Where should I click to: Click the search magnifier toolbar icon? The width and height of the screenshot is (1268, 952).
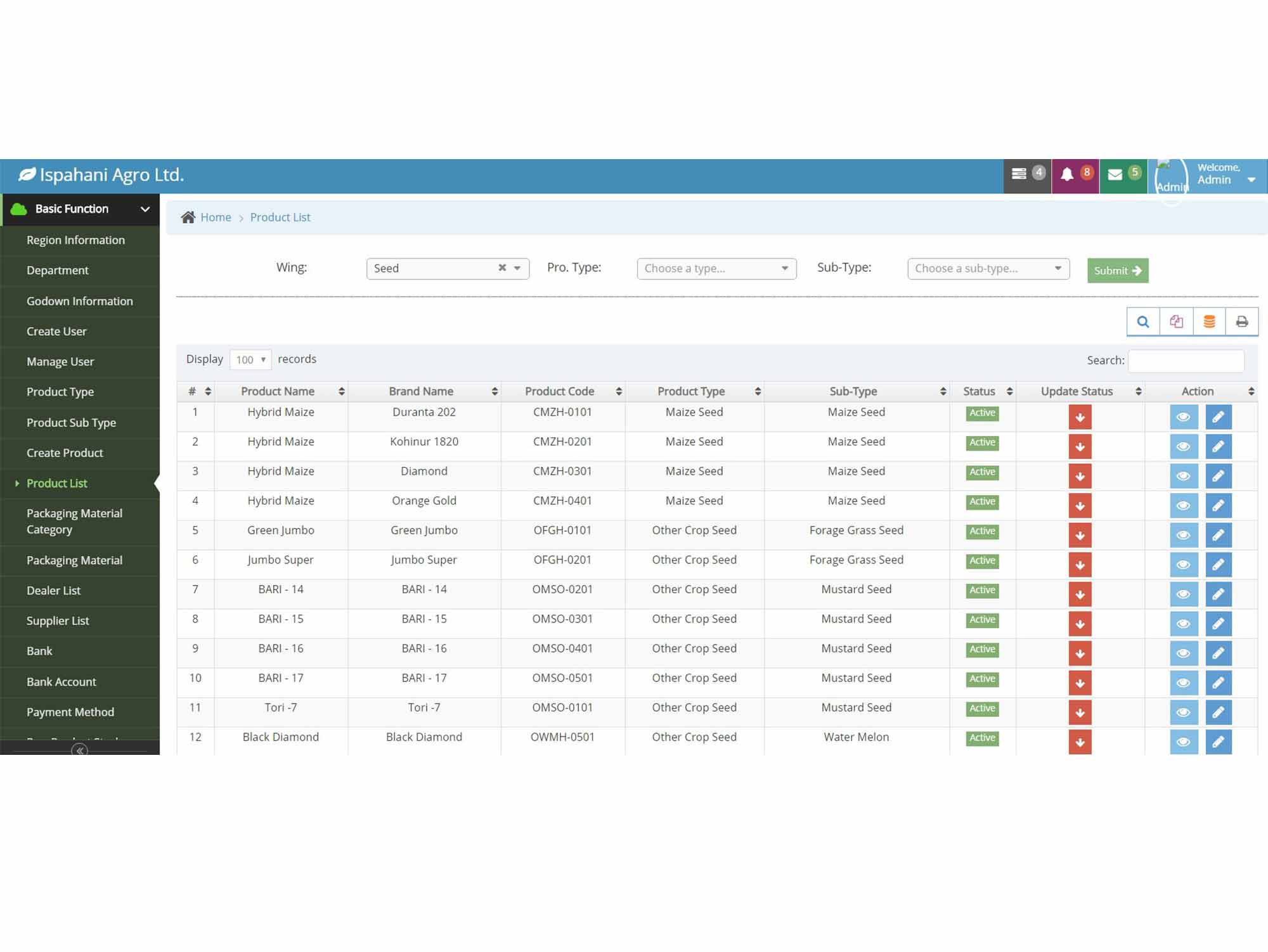(1142, 322)
